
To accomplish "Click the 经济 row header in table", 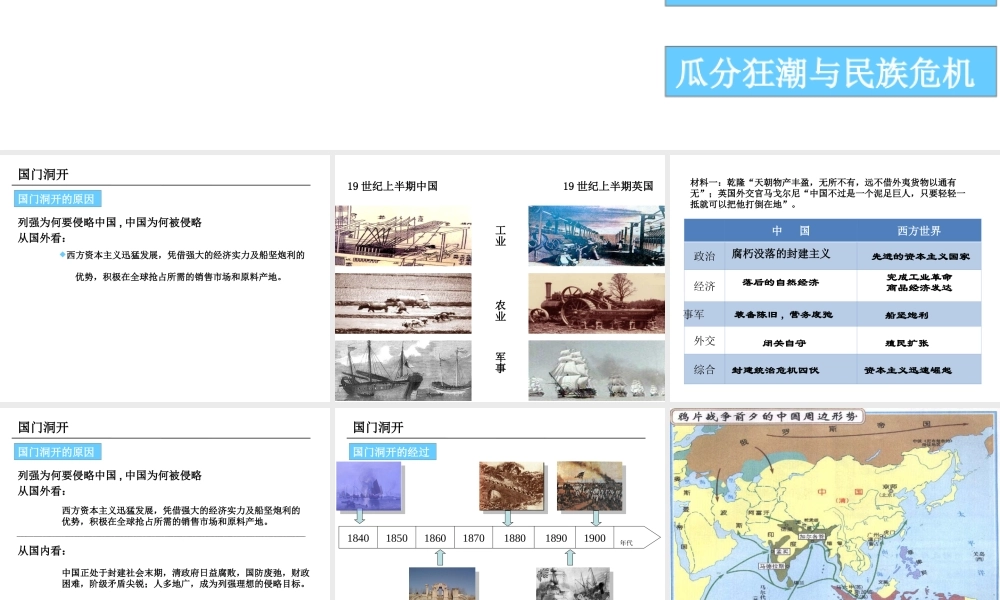I will click(x=705, y=286).
